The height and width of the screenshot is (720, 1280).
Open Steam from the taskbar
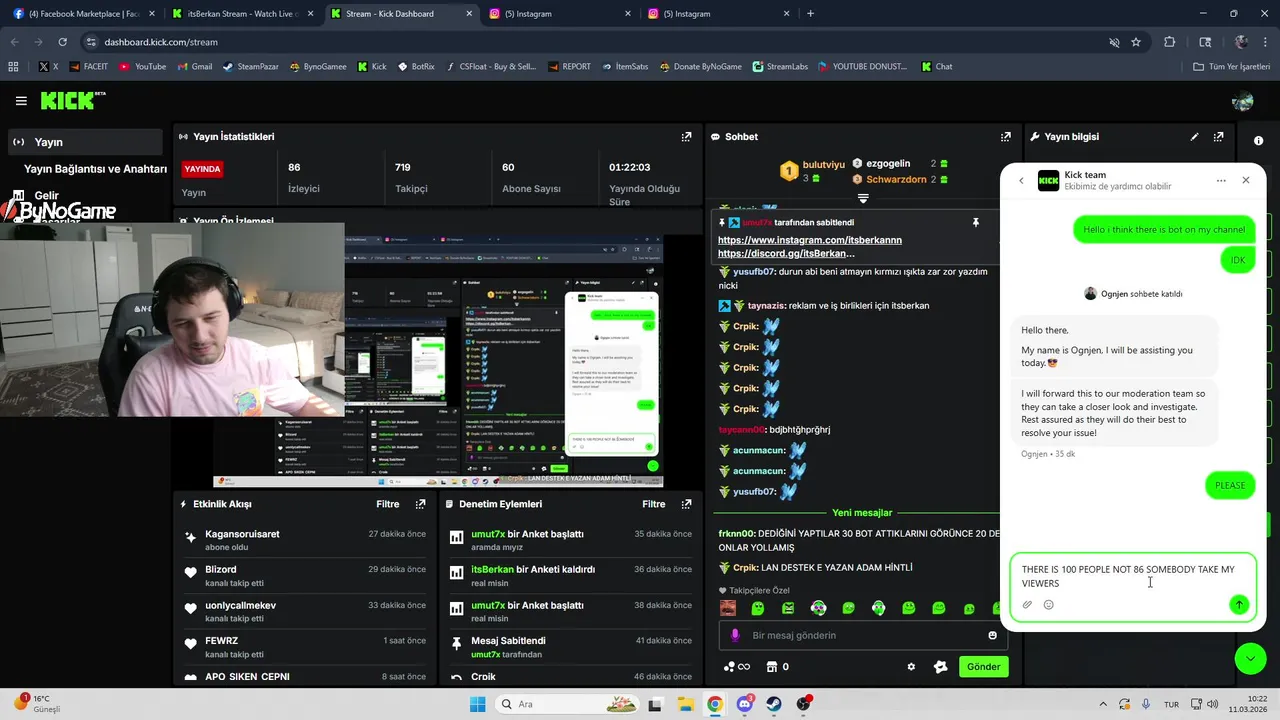tap(775, 704)
